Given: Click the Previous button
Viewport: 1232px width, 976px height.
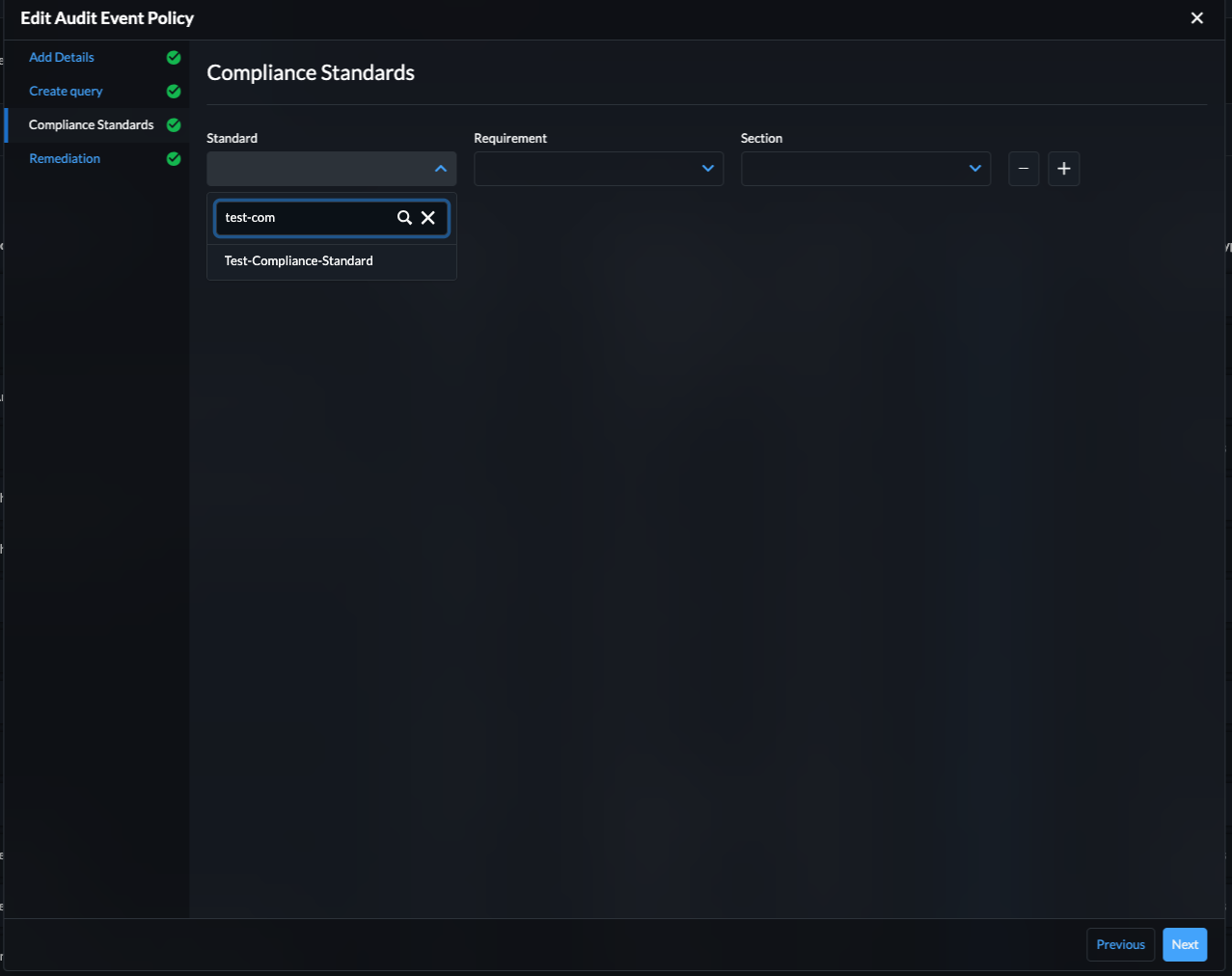Looking at the screenshot, I should click(1120, 944).
